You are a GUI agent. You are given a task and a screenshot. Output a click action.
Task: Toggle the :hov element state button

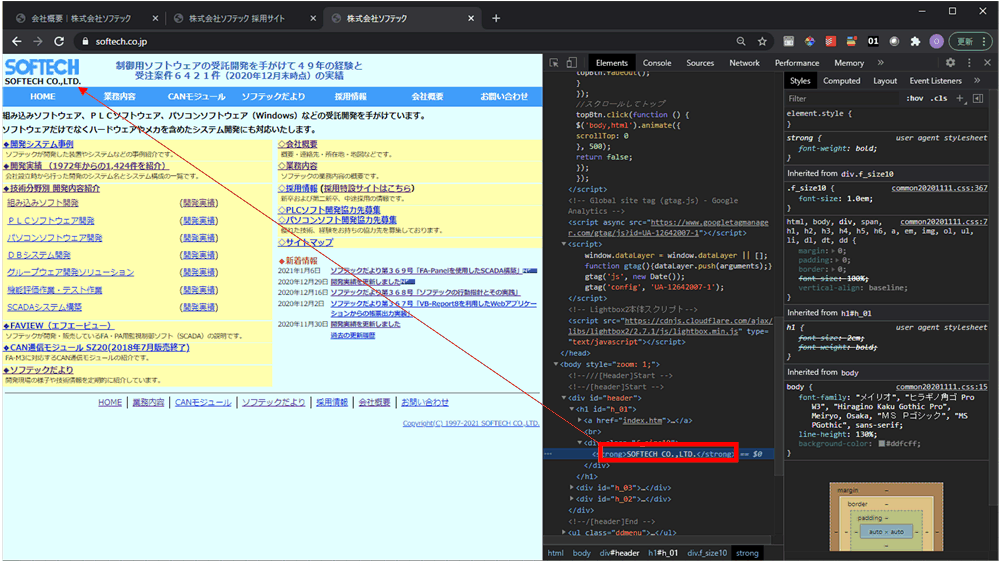point(915,98)
